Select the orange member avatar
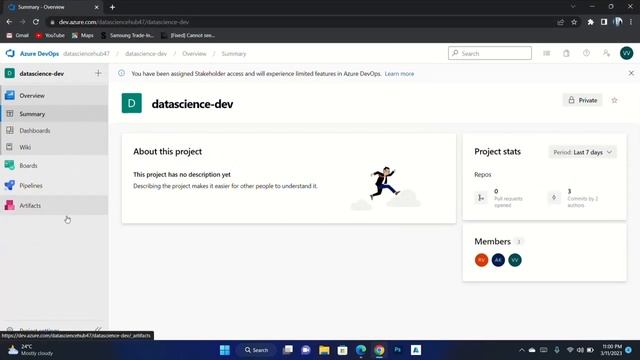This screenshot has width=640, height=360. click(482, 260)
